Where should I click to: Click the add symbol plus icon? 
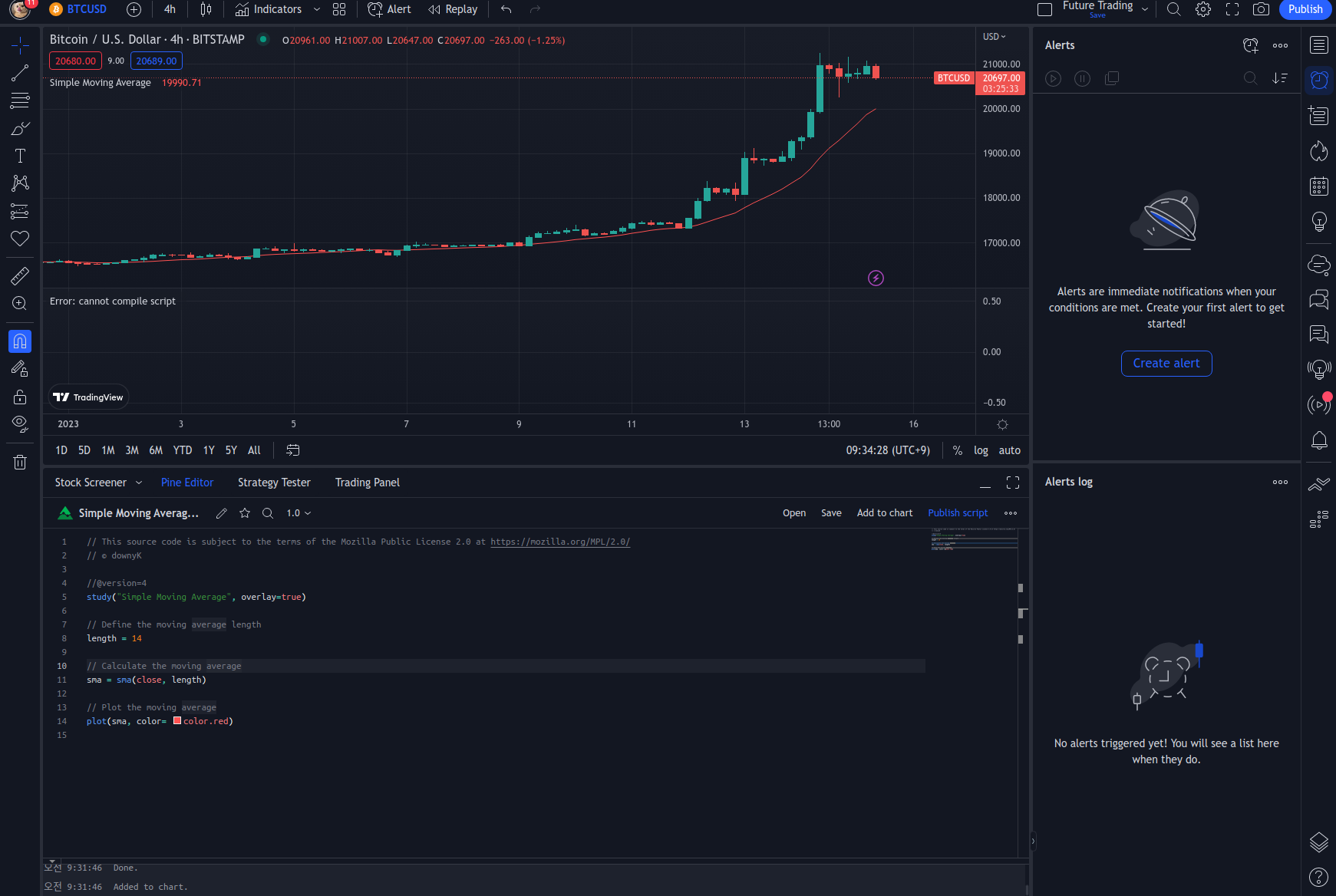[134, 9]
